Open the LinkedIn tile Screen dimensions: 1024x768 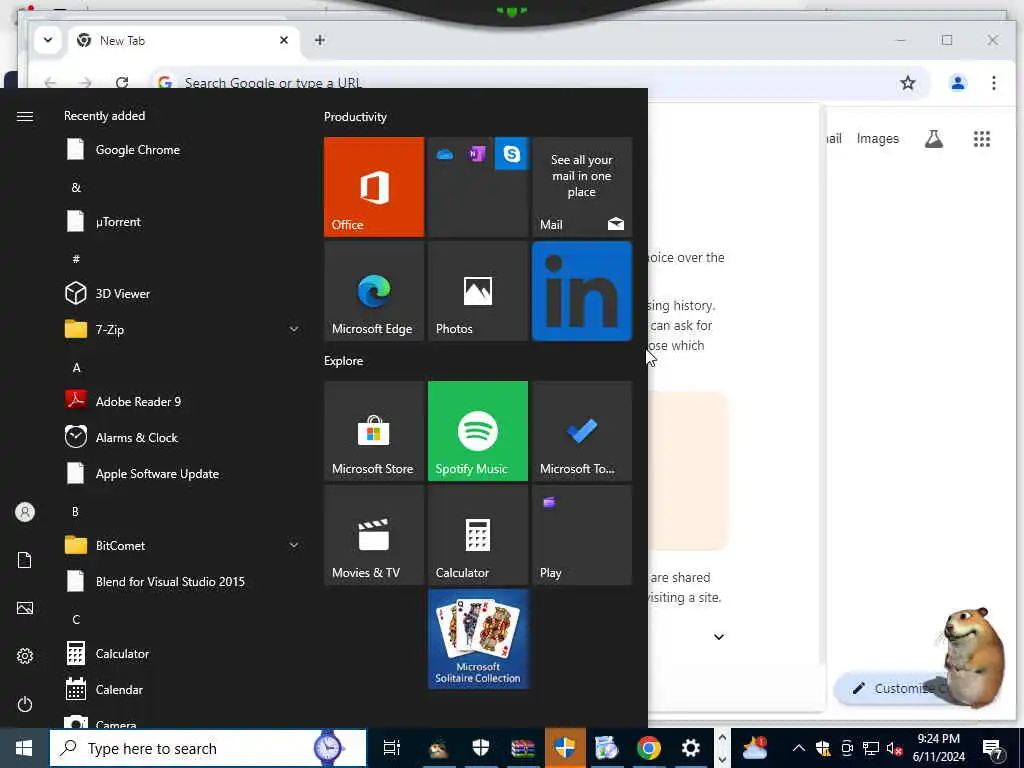click(582, 291)
